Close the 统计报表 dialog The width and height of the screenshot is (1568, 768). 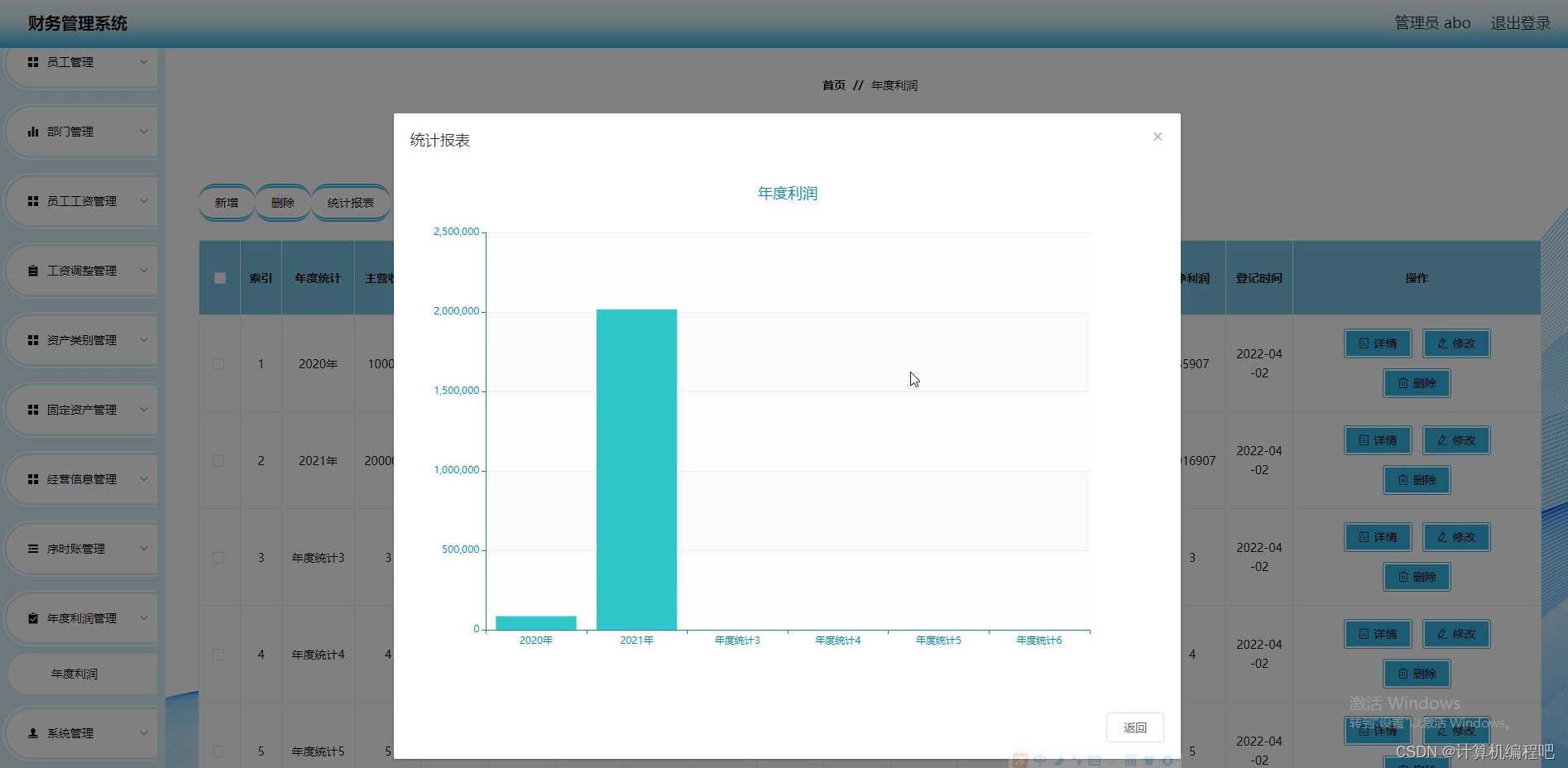(x=1158, y=137)
